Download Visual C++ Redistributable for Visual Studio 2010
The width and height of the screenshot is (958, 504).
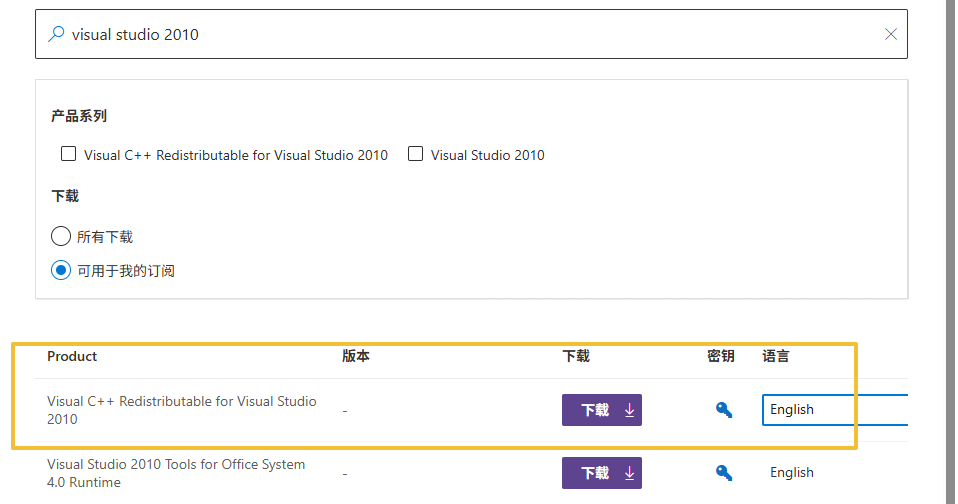[601, 410]
